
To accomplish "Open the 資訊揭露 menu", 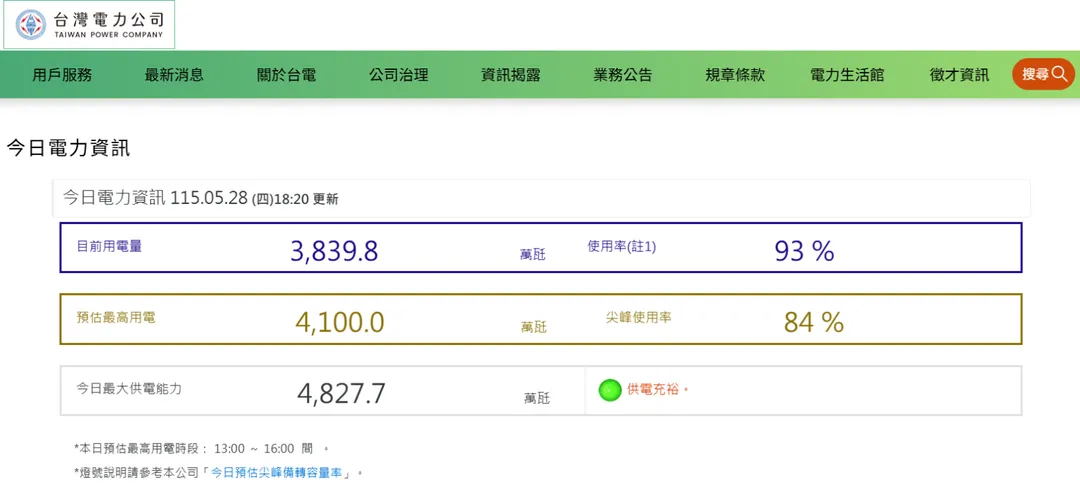I will click(x=510, y=75).
